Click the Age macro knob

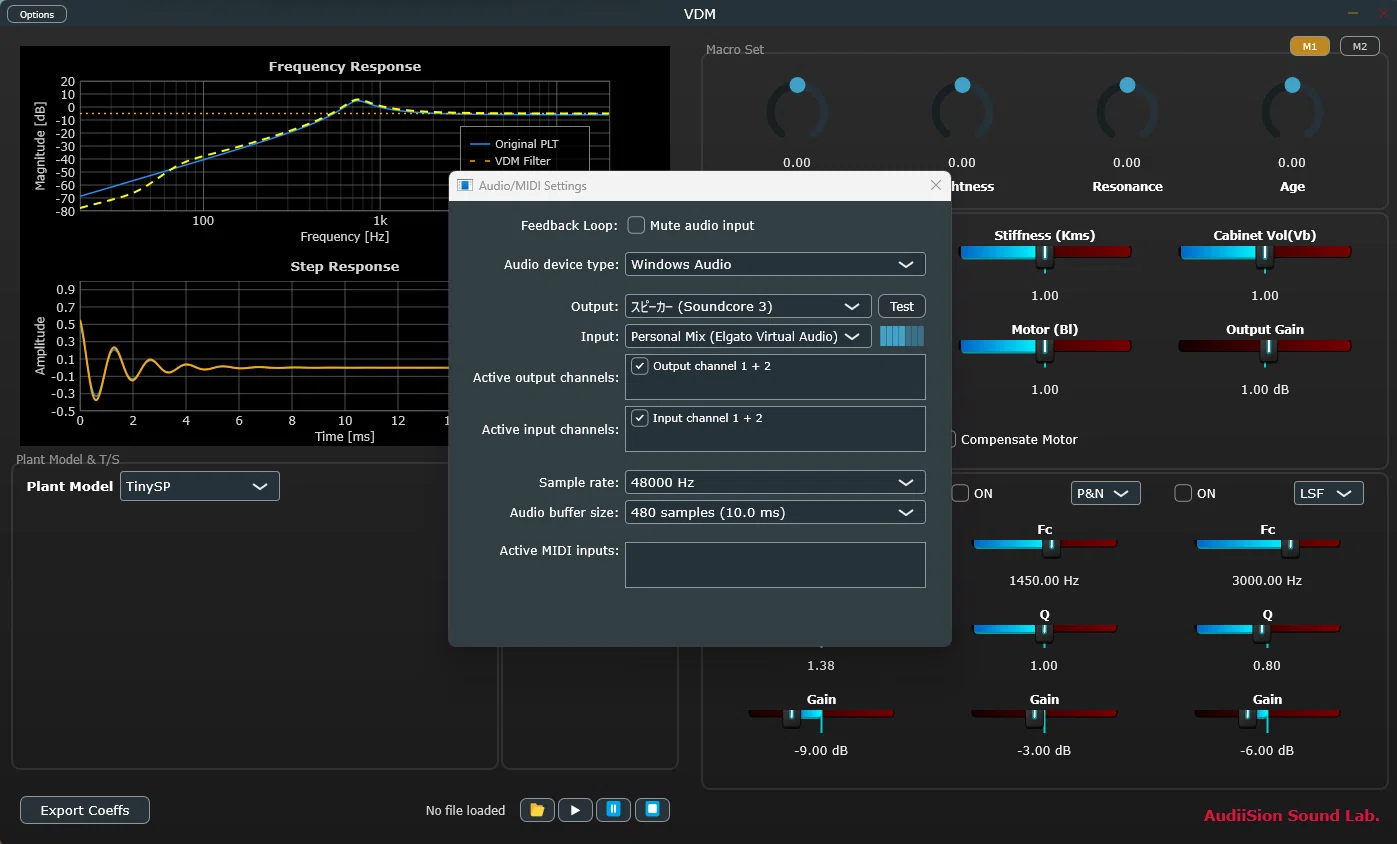pos(1292,108)
